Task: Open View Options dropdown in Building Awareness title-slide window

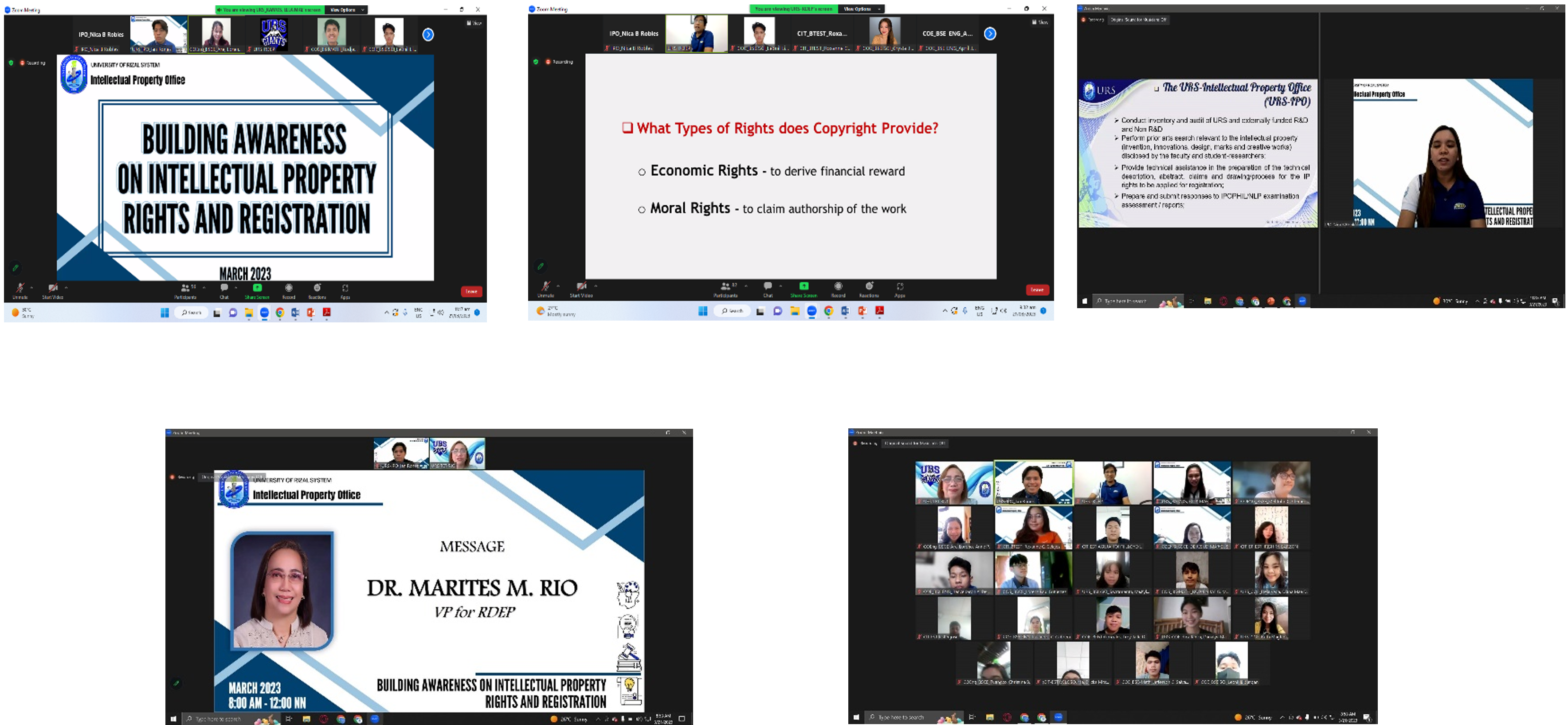Action: [x=346, y=10]
